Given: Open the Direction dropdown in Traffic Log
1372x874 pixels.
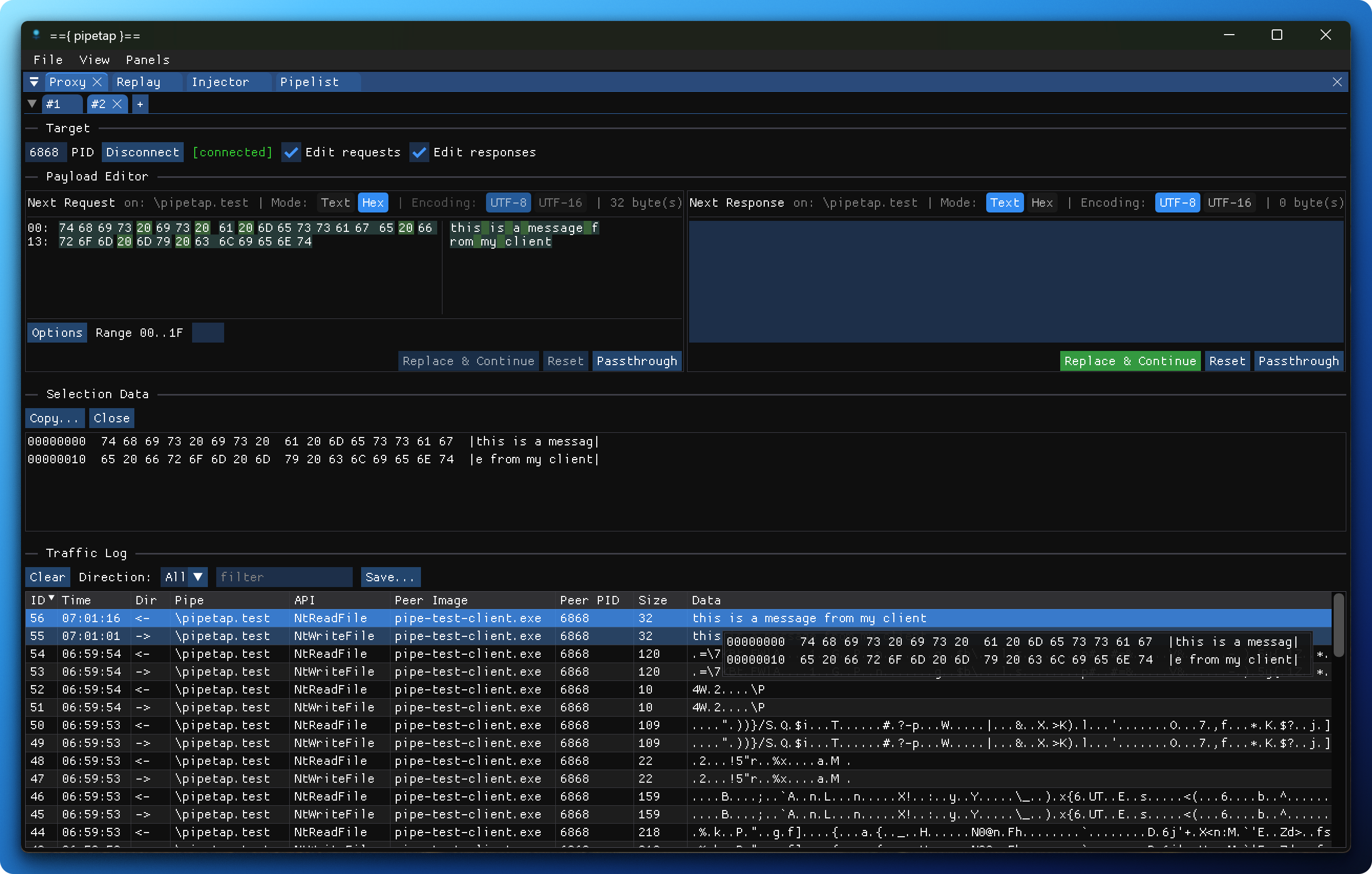Looking at the screenshot, I should pyautogui.click(x=184, y=577).
